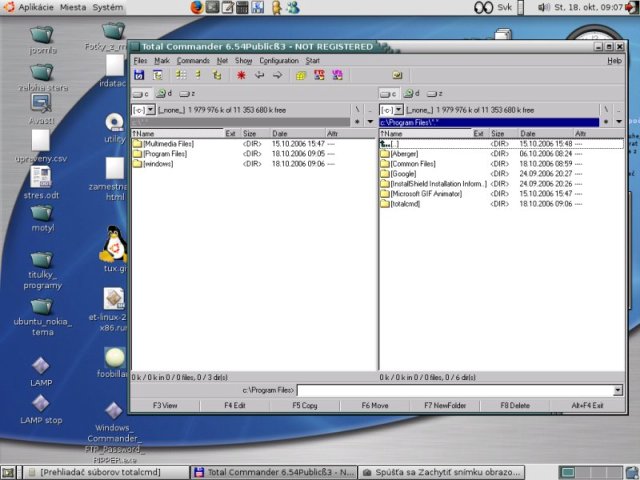Click the F8 Delete button
The width and height of the screenshot is (640, 480).
[x=515, y=406]
